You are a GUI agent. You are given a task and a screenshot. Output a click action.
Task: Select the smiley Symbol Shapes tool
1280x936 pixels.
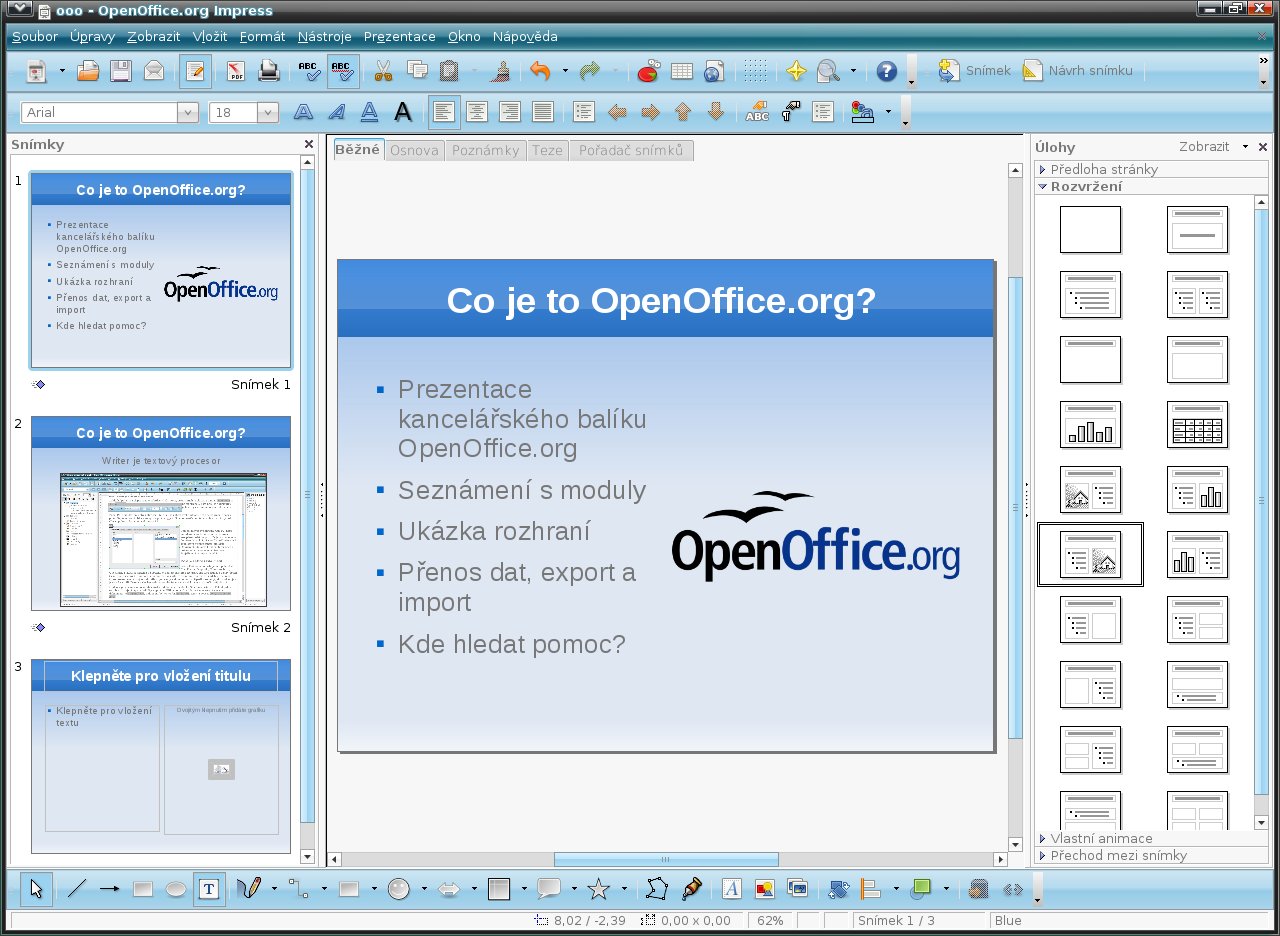point(398,888)
